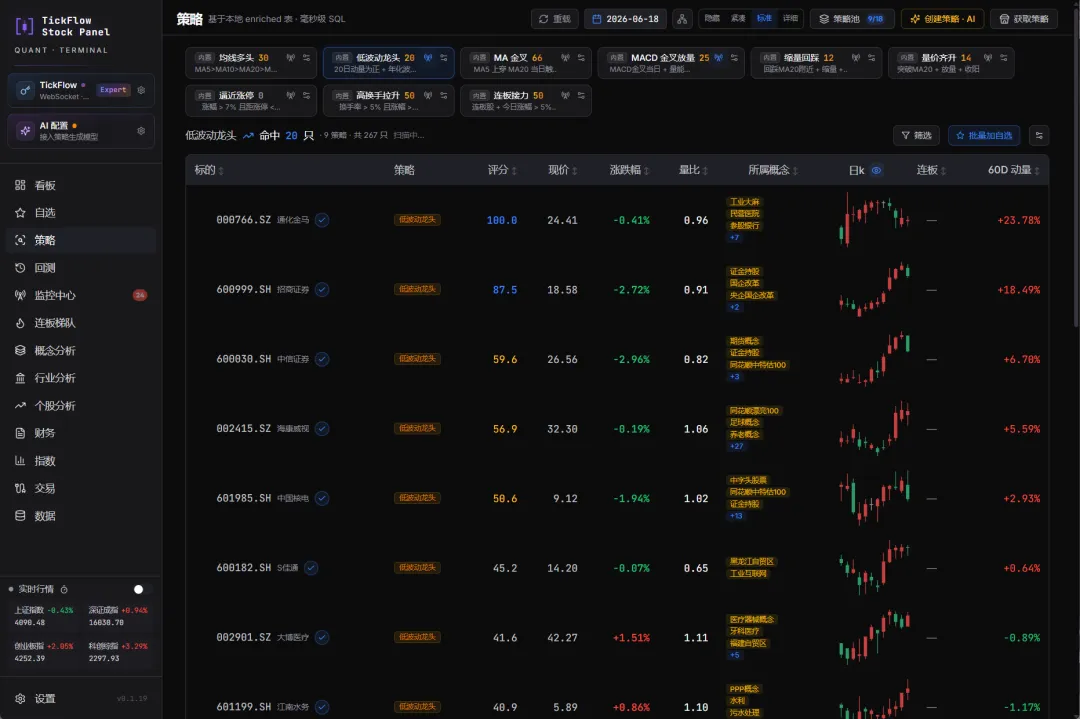
Task: Select the 策略 sidebar item
Action: tap(81, 240)
